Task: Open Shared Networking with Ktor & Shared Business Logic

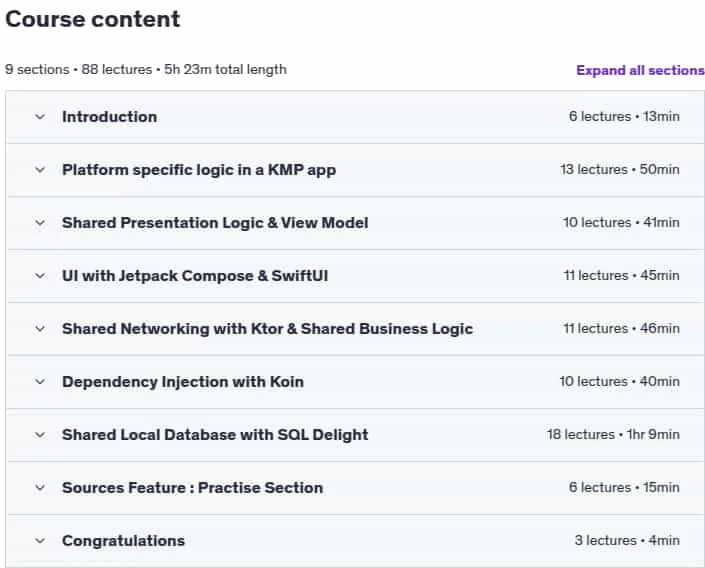Action: pos(268,329)
